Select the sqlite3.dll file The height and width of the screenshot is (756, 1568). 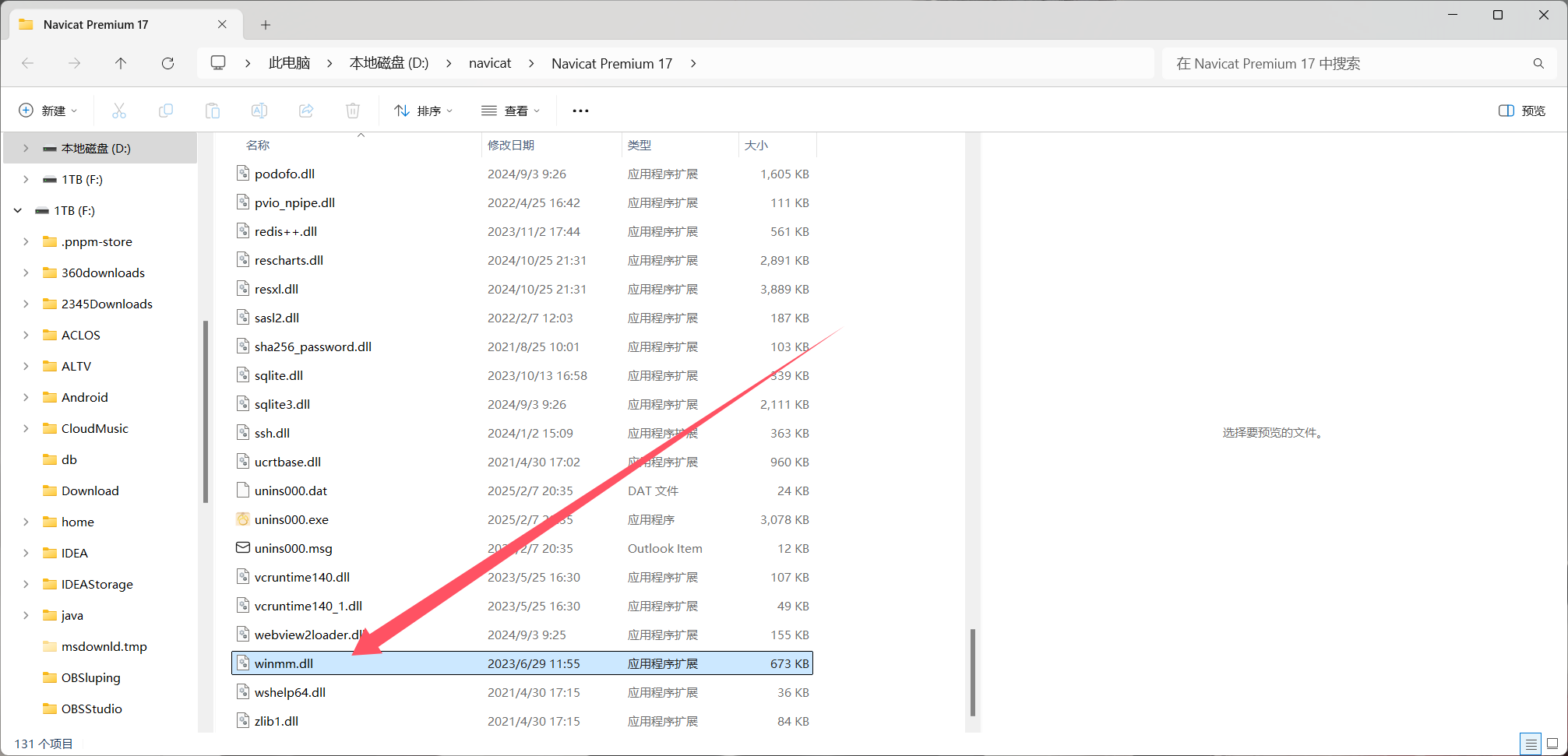522,404
